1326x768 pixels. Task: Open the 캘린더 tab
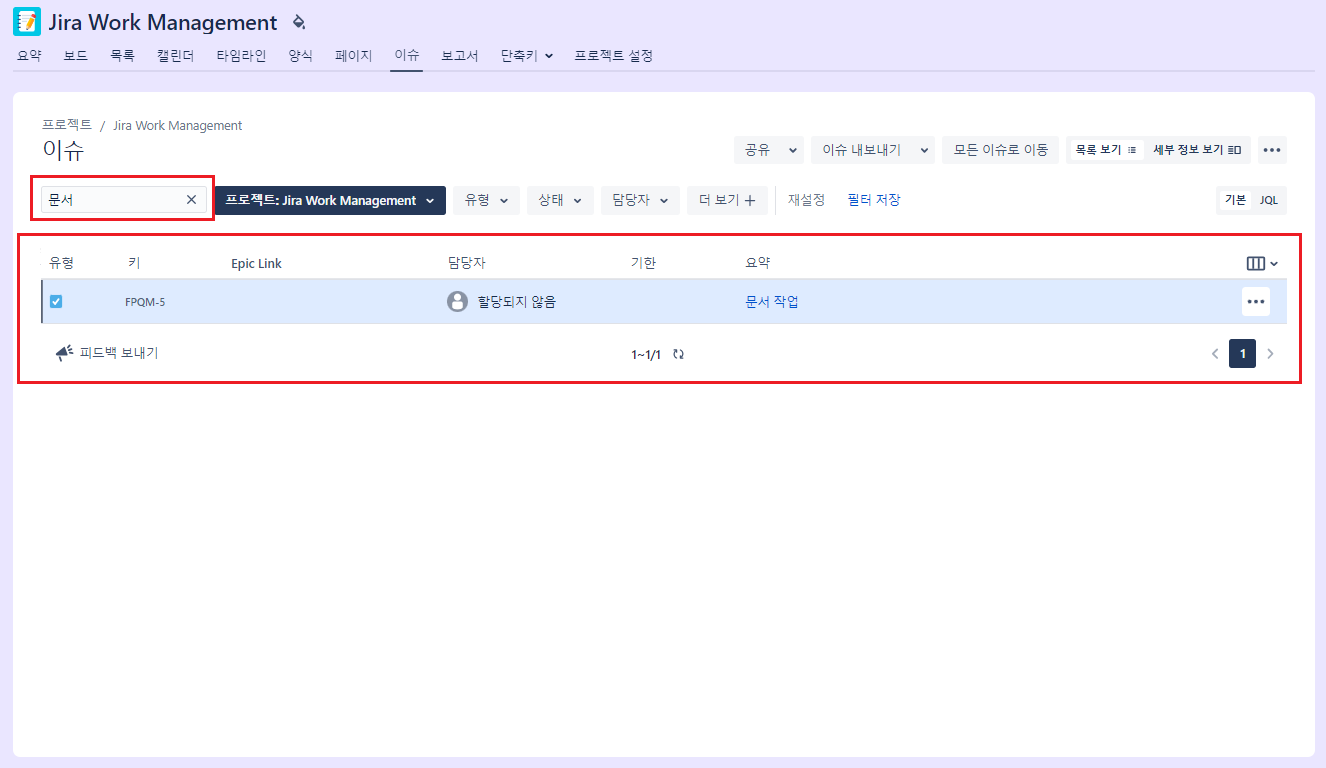pyautogui.click(x=175, y=56)
